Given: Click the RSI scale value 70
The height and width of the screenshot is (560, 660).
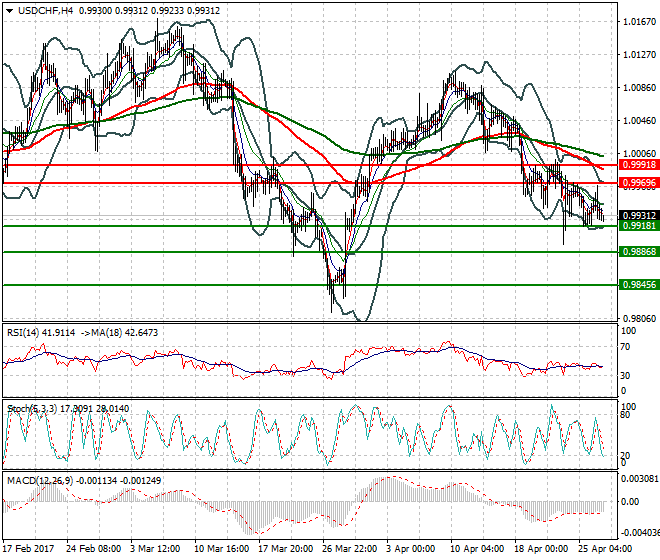Looking at the screenshot, I should 625,347.
